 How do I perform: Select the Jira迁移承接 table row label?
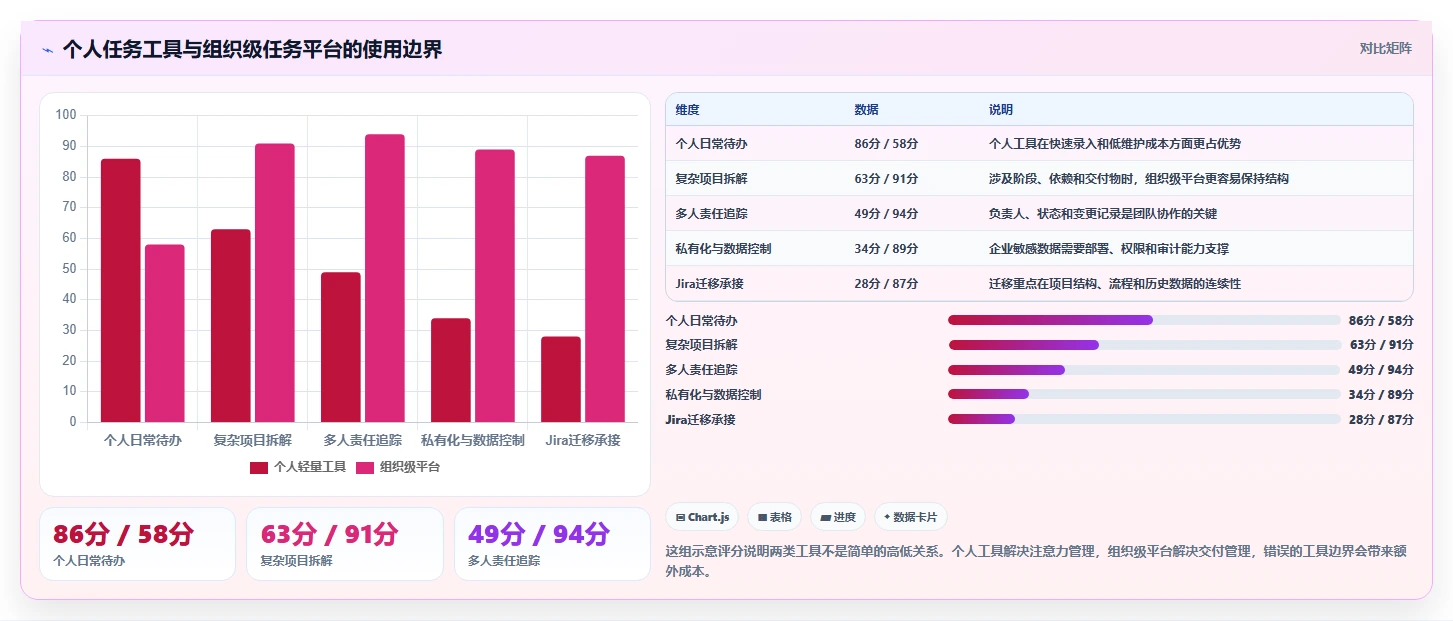pos(709,284)
